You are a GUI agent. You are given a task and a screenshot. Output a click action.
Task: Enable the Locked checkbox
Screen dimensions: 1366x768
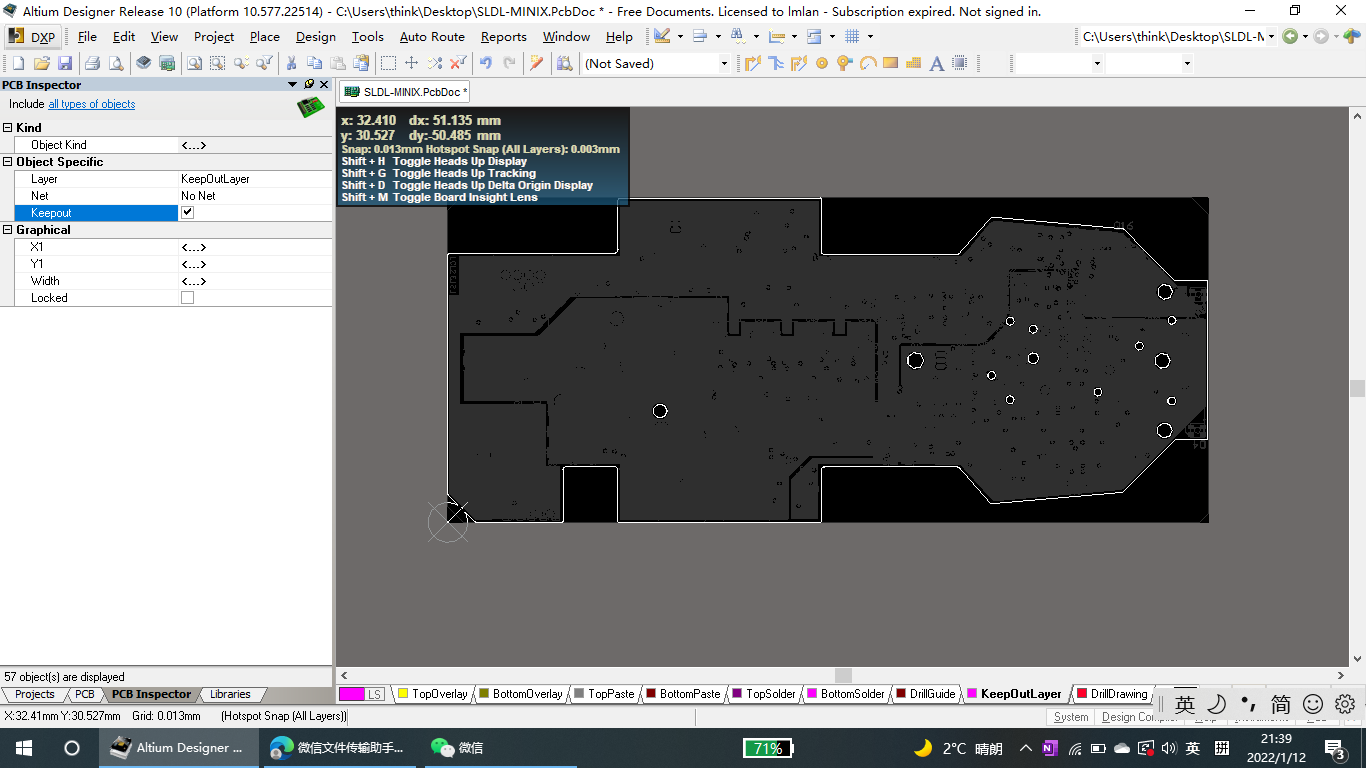tap(187, 297)
